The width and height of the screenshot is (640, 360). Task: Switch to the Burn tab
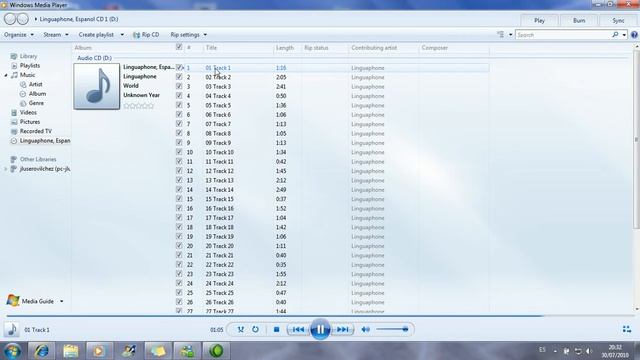tap(579, 20)
